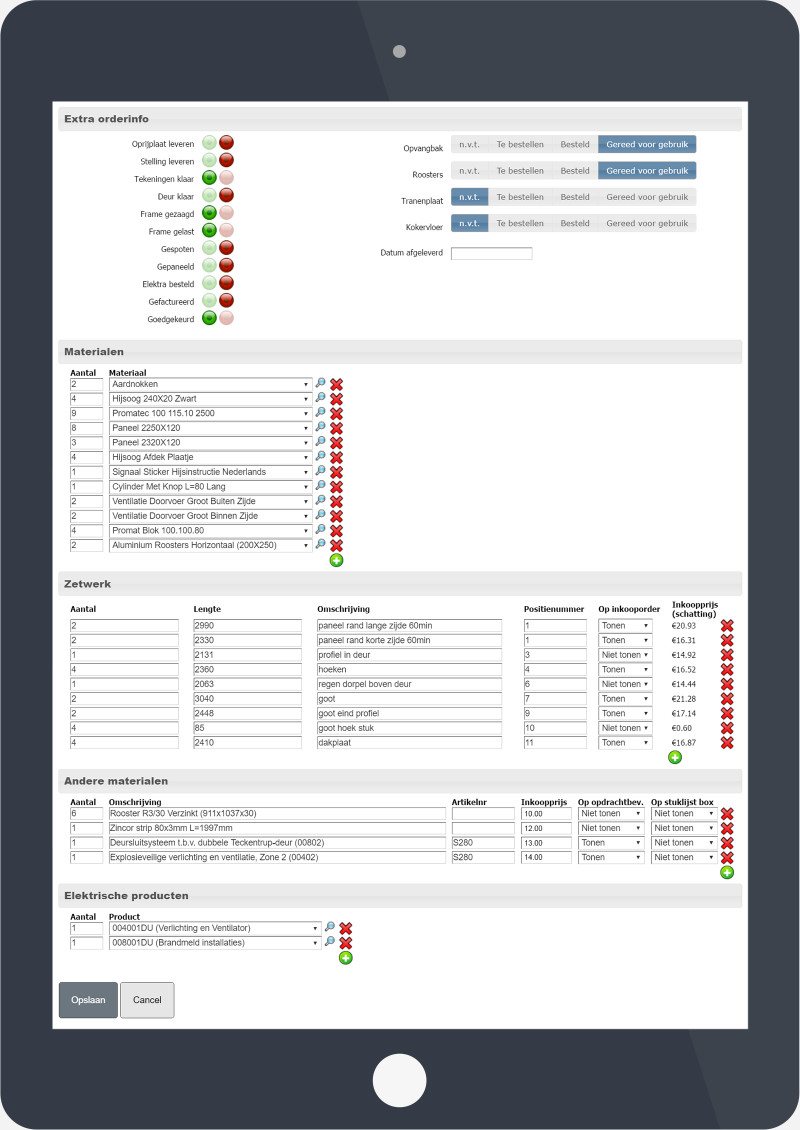Open Op inkooporder dropdown for hoeken
Image resolution: width=800 pixels, height=1130 pixels.
tap(625, 669)
